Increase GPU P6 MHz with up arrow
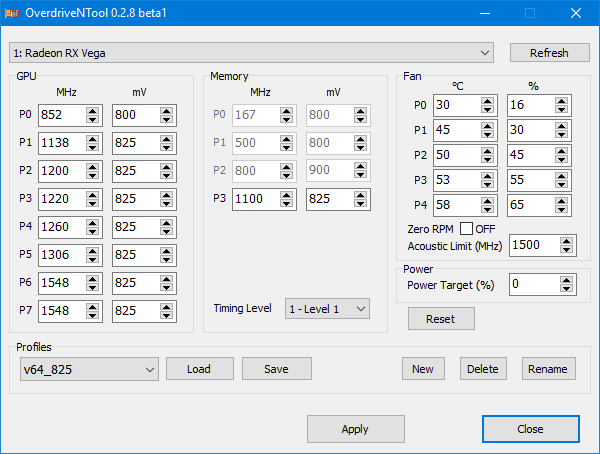 [93, 279]
